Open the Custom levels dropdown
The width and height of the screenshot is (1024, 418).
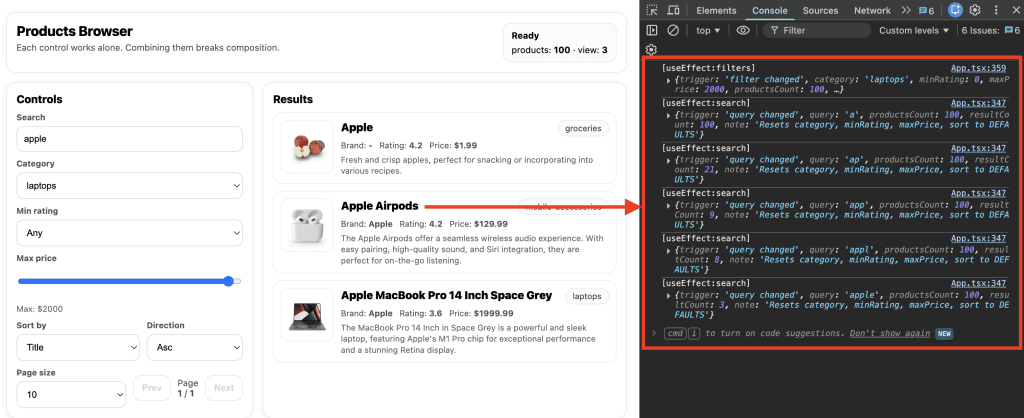pos(914,30)
